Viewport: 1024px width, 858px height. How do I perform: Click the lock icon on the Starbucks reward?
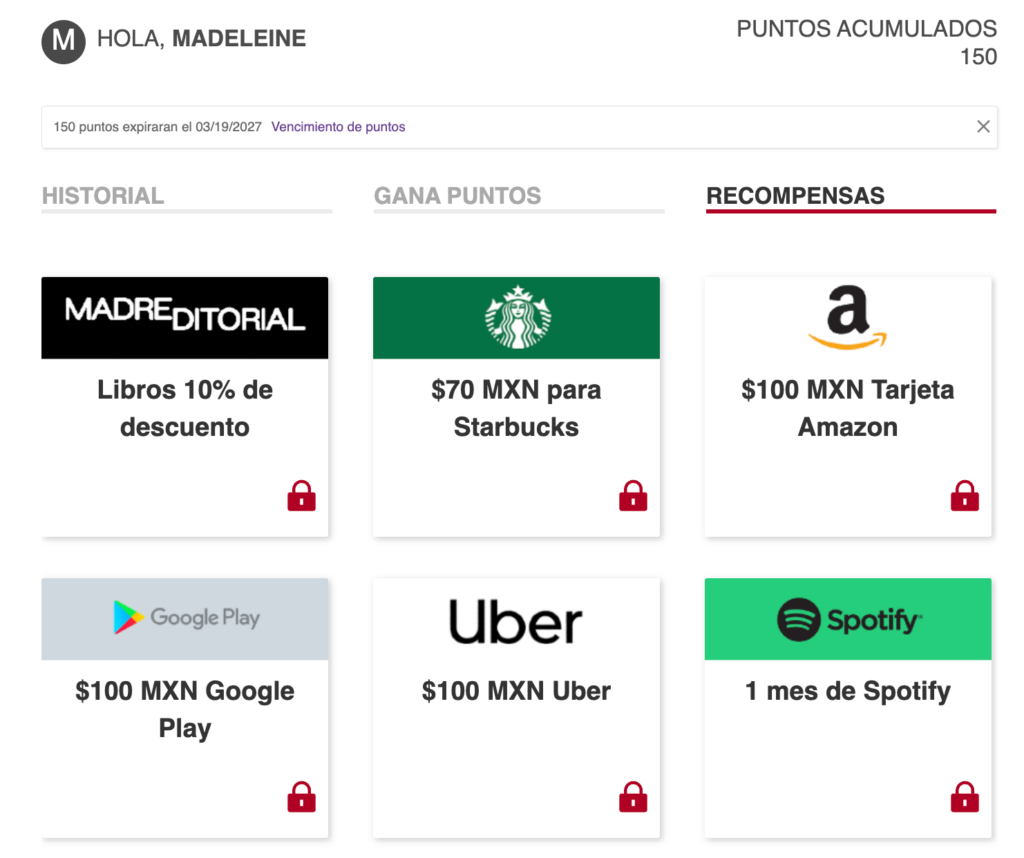tap(633, 495)
